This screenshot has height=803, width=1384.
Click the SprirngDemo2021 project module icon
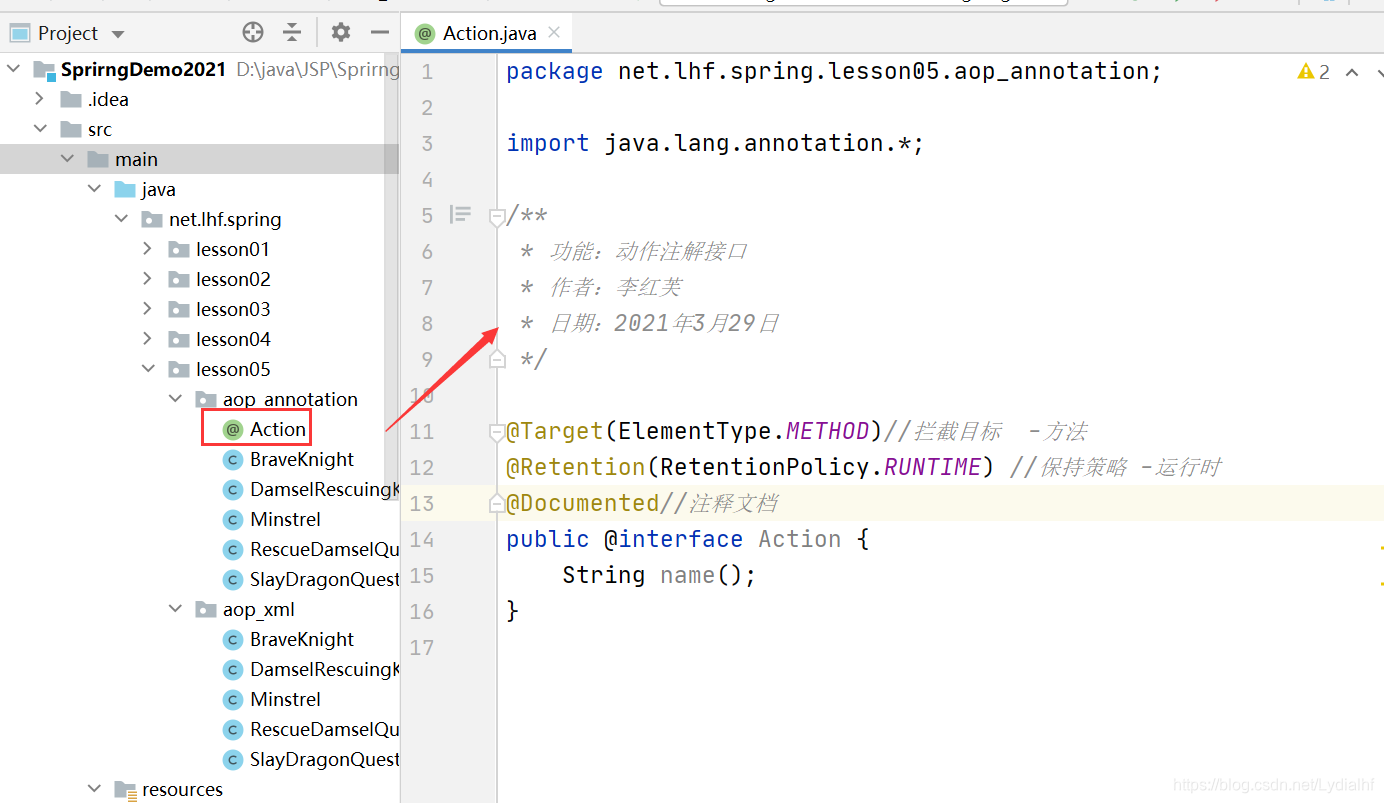click(x=44, y=69)
